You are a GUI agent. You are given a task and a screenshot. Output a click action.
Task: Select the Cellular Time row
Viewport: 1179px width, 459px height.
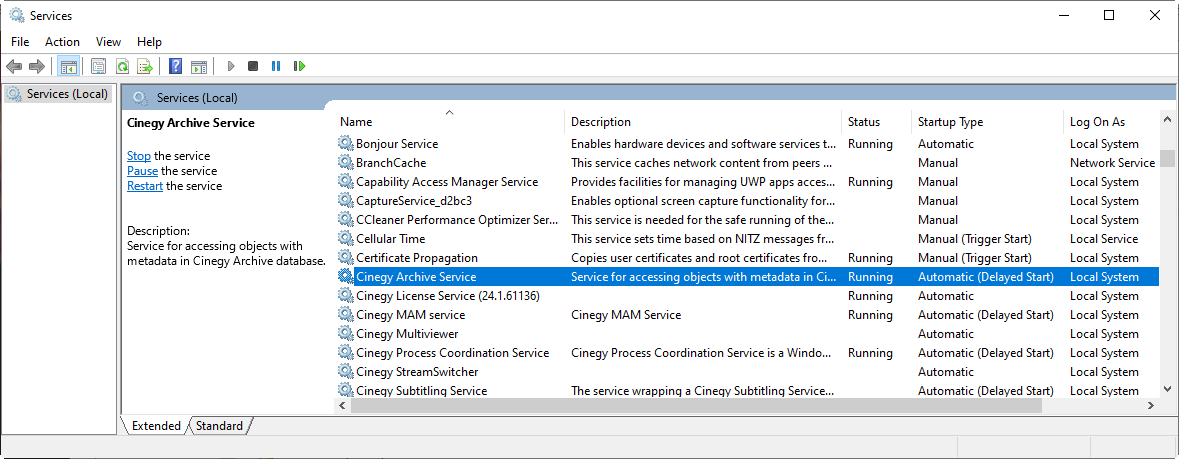tap(747, 239)
